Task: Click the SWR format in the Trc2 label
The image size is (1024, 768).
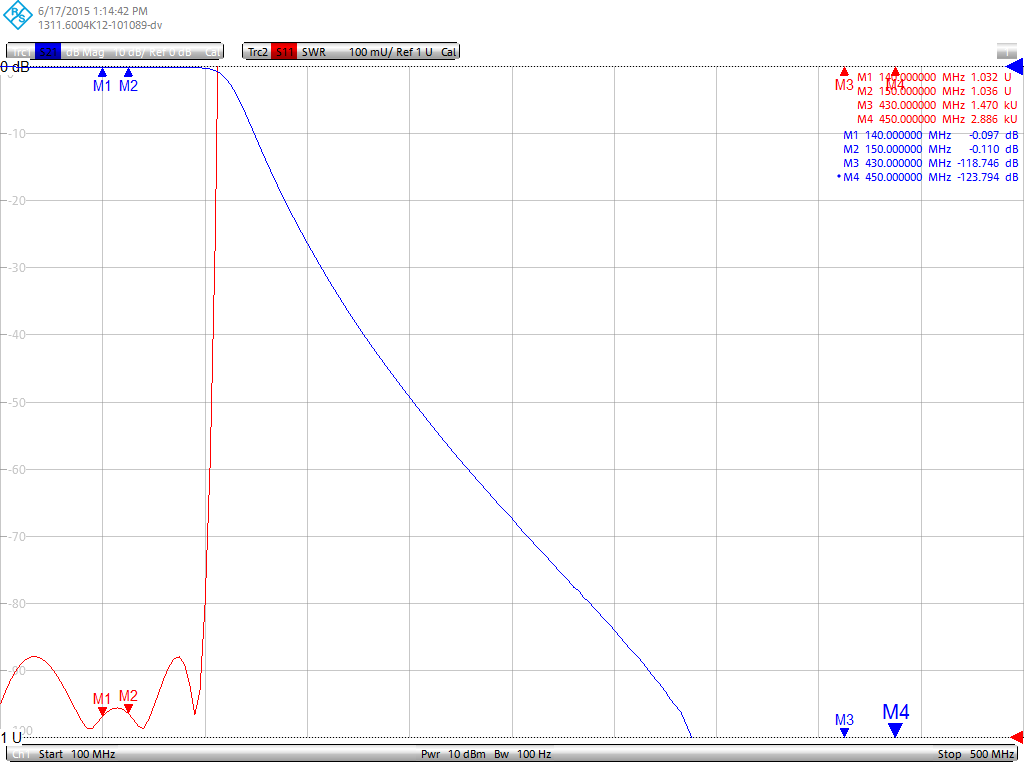Action: pos(313,52)
